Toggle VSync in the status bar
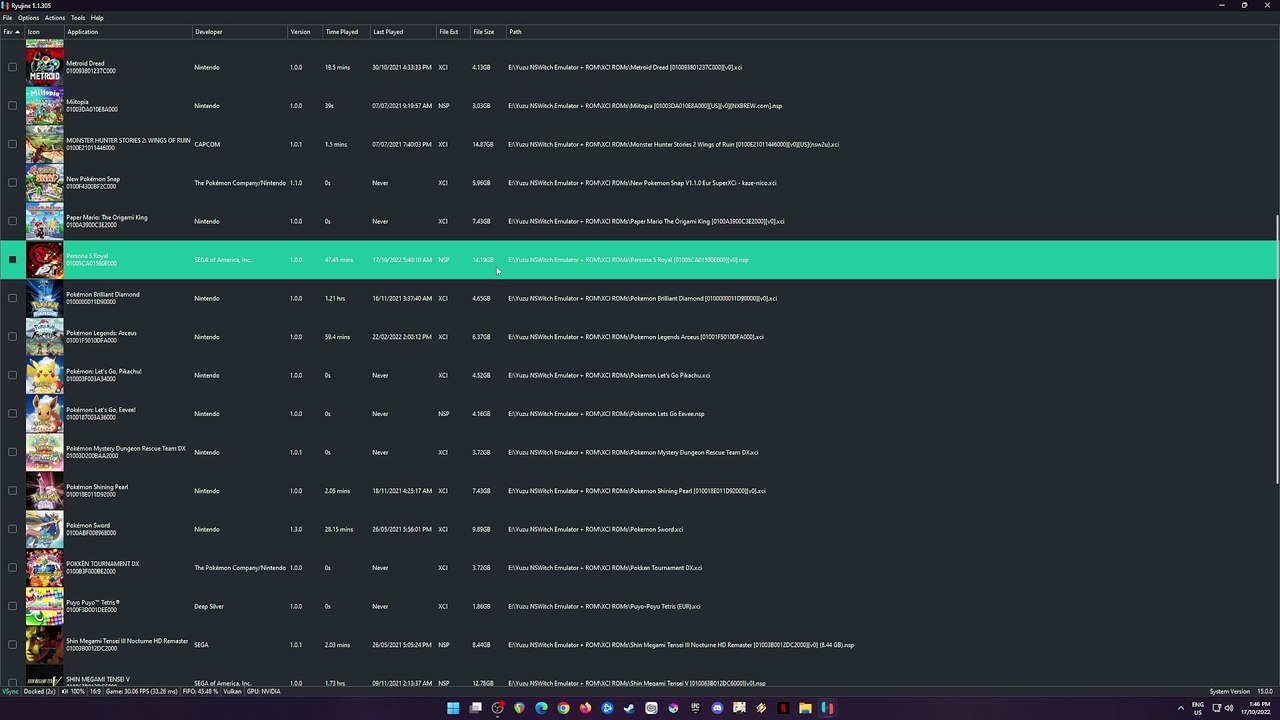The width and height of the screenshot is (1280, 720). coord(10,691)
